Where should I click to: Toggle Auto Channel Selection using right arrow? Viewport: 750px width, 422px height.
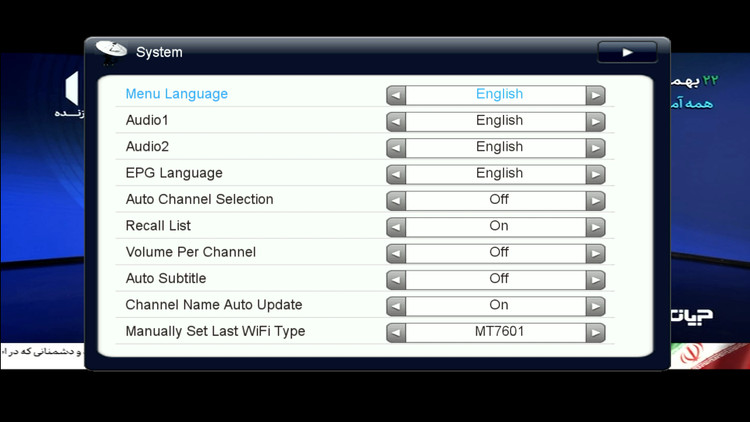[595, 200]
